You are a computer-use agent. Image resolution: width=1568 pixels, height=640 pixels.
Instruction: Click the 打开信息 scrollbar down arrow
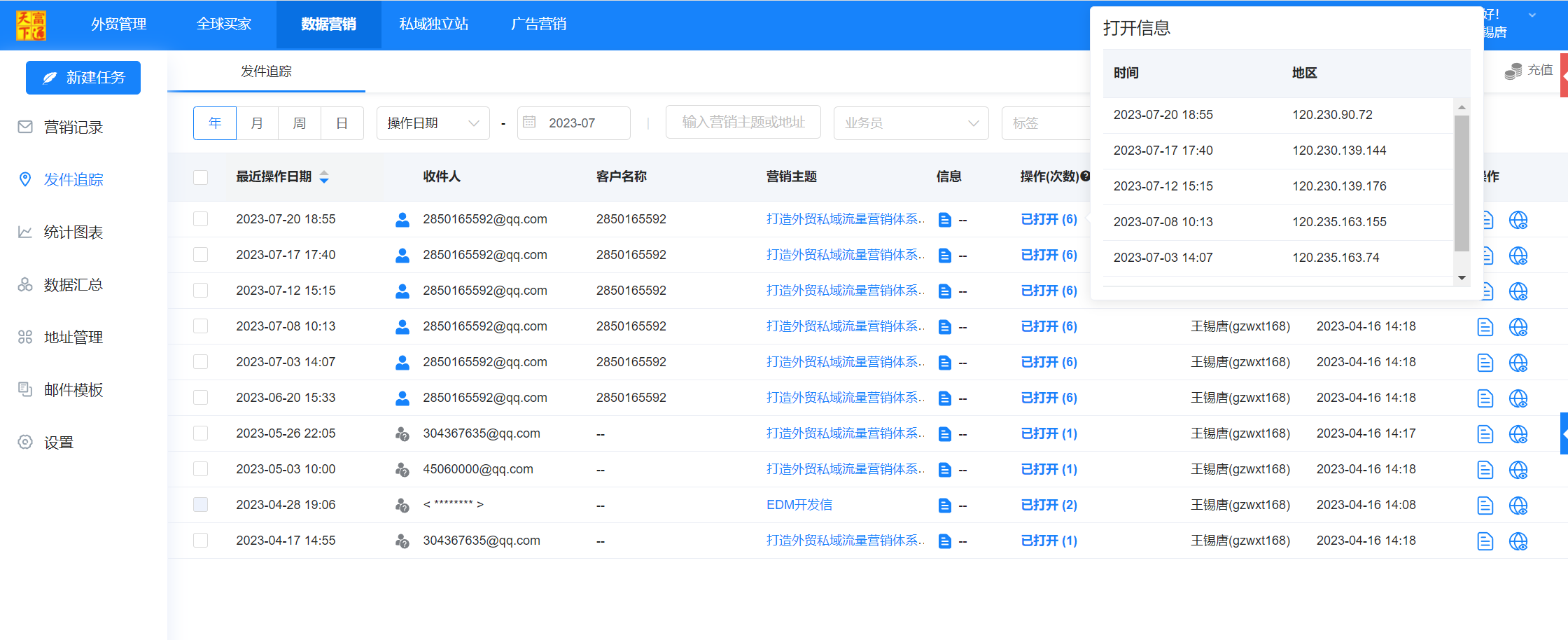pos(1462,278)
